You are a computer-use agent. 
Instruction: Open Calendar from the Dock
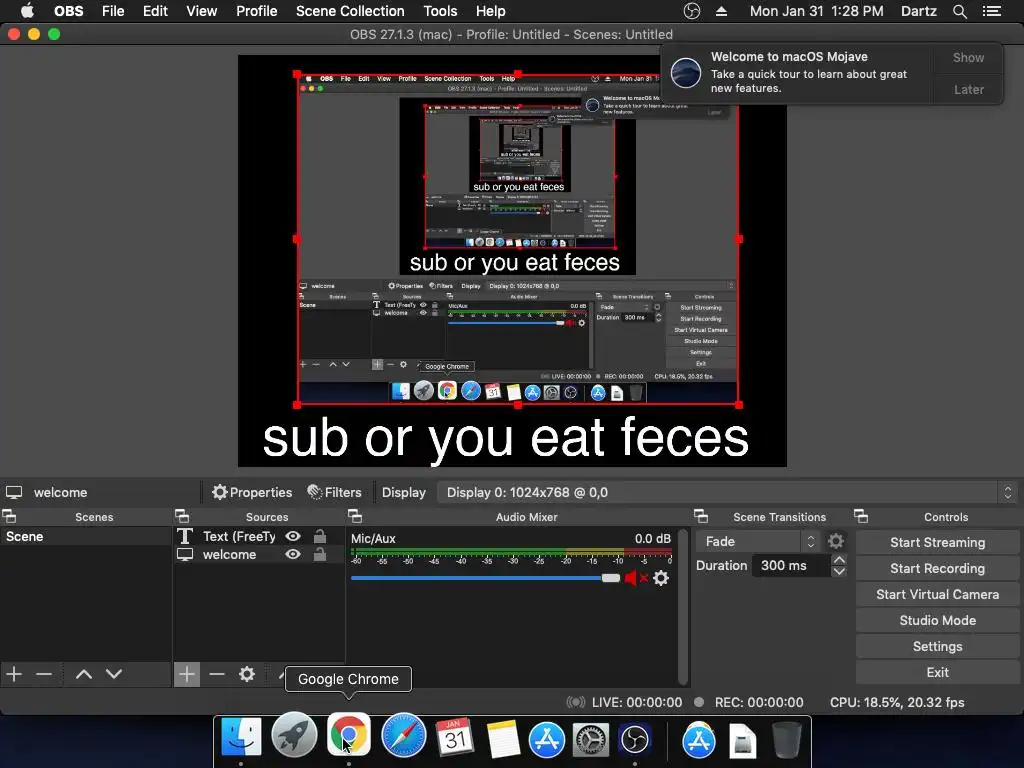click(455, 738)
